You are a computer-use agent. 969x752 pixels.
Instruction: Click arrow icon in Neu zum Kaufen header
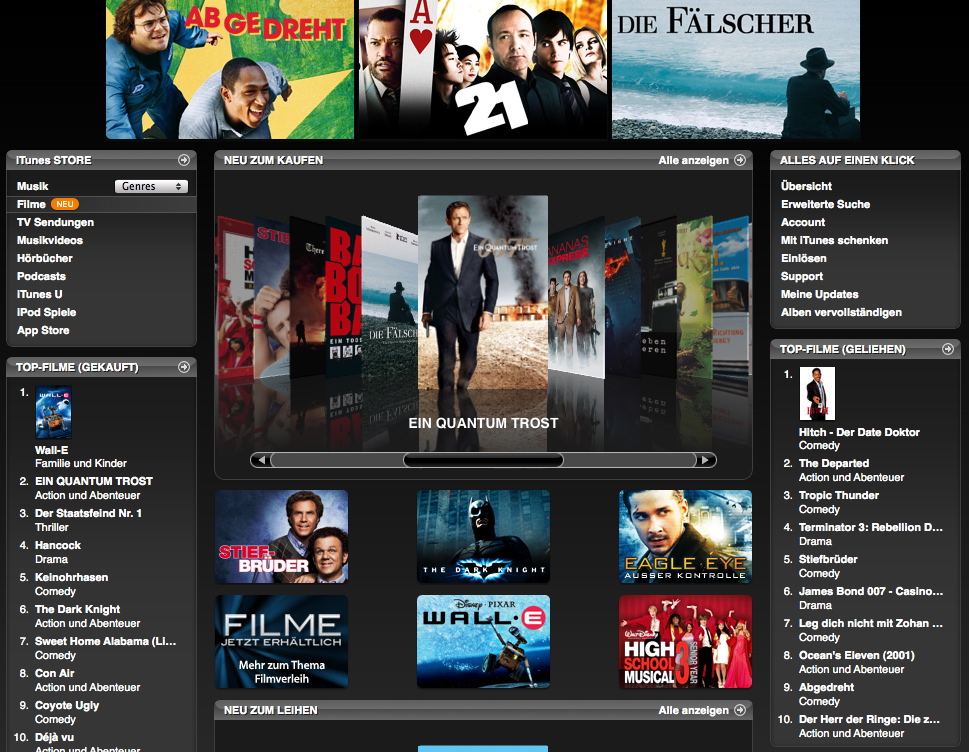[740, 160]
